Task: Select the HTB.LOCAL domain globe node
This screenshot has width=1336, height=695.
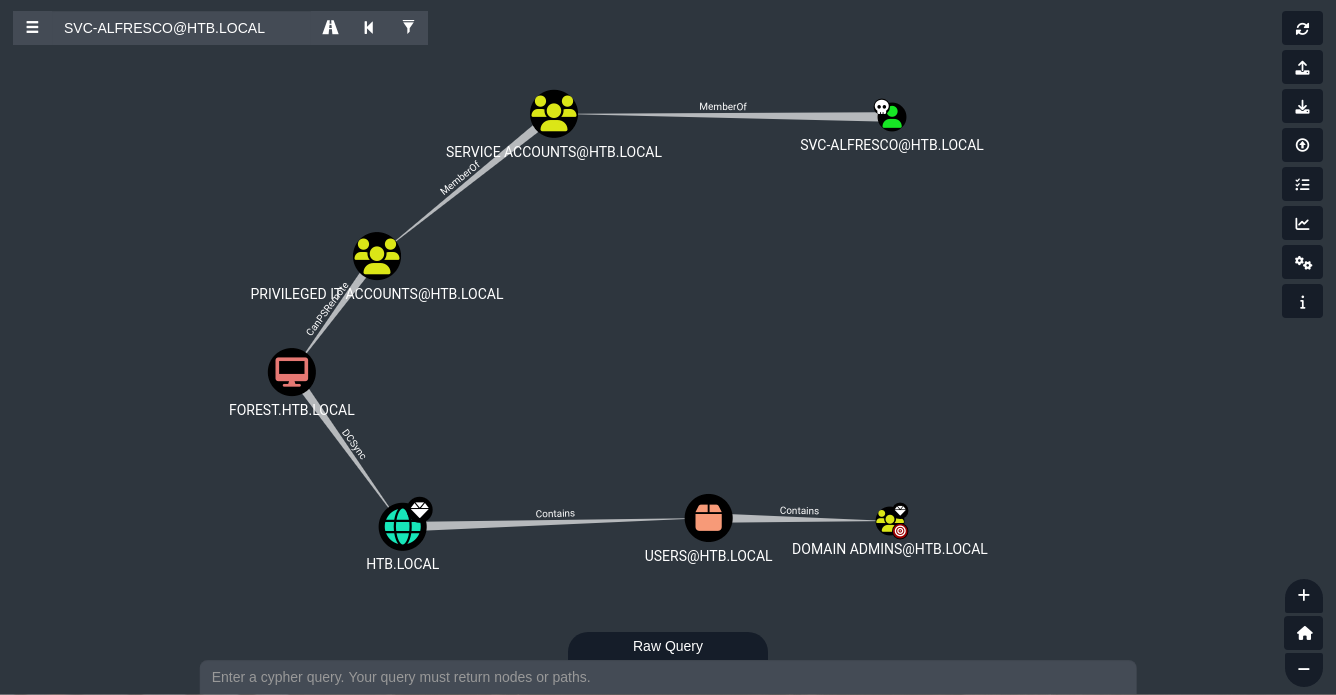Action: pos(403,526)
